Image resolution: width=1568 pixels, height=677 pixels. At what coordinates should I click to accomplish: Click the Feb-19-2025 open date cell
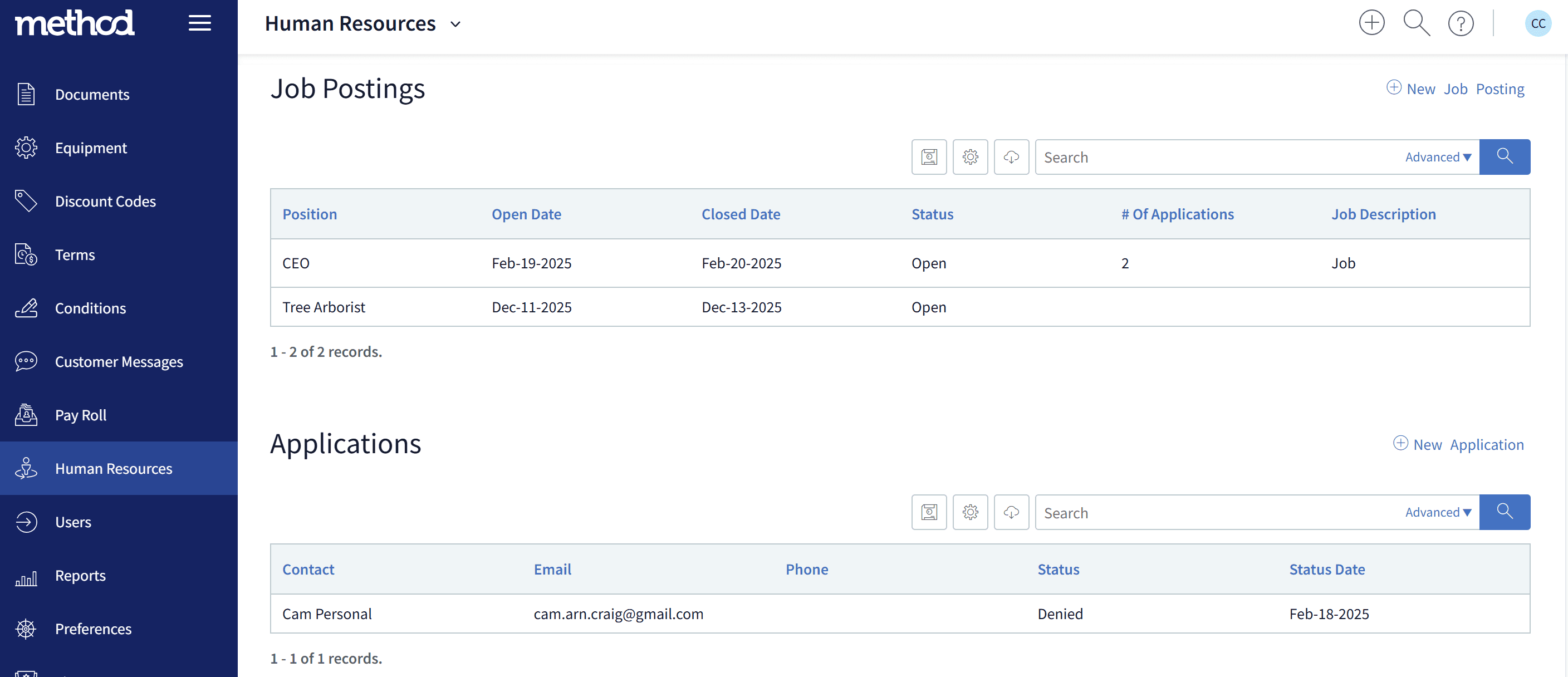pos(531,263)
